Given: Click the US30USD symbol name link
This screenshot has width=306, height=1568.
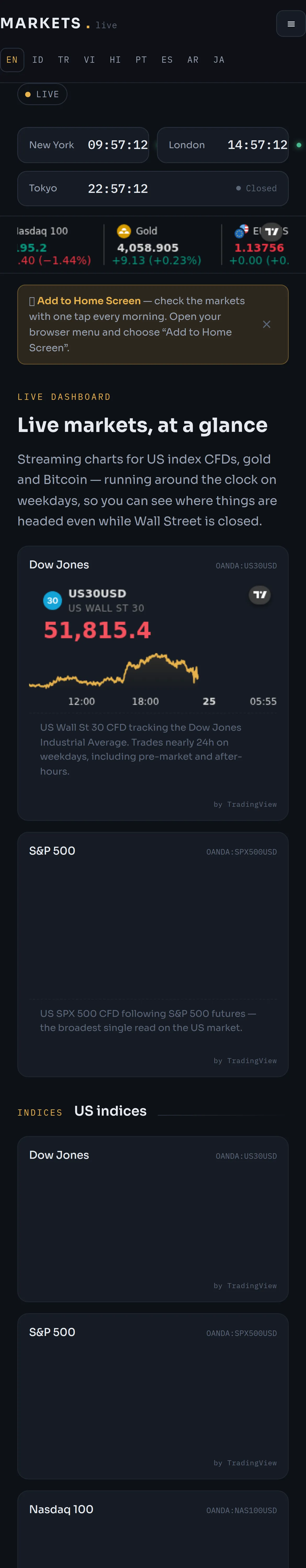Looking at the screenshot, I should point(97,593).
